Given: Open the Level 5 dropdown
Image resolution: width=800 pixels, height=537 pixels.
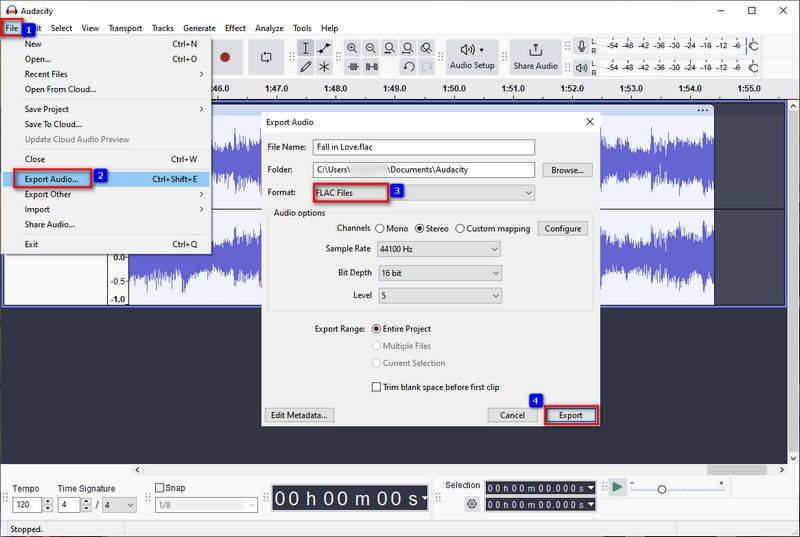Looking at the screenshot, I should [x=440, y=295].
